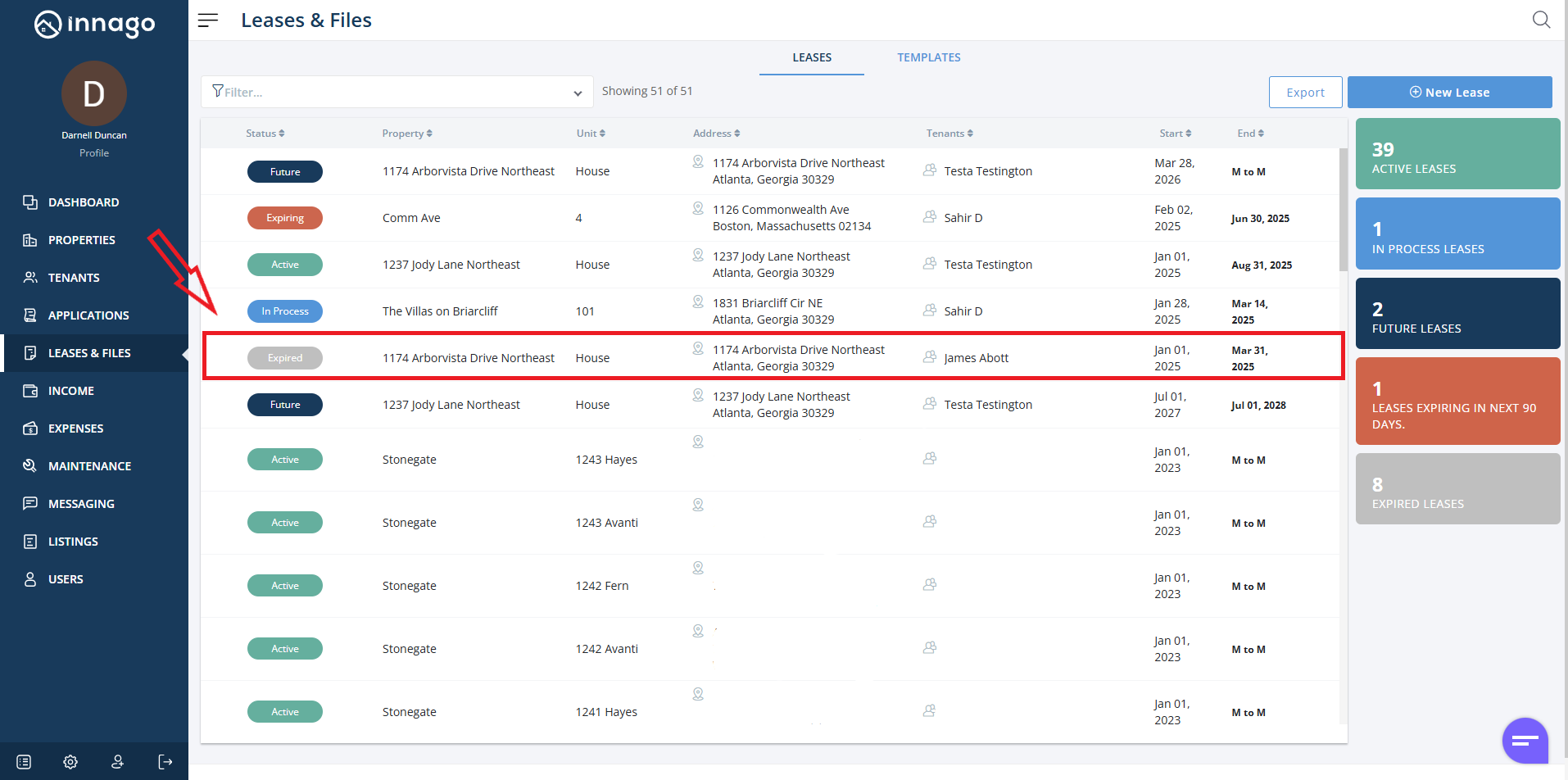
Task: Click the Maintenance wrench icon
Action: click(x=30, y=465)
